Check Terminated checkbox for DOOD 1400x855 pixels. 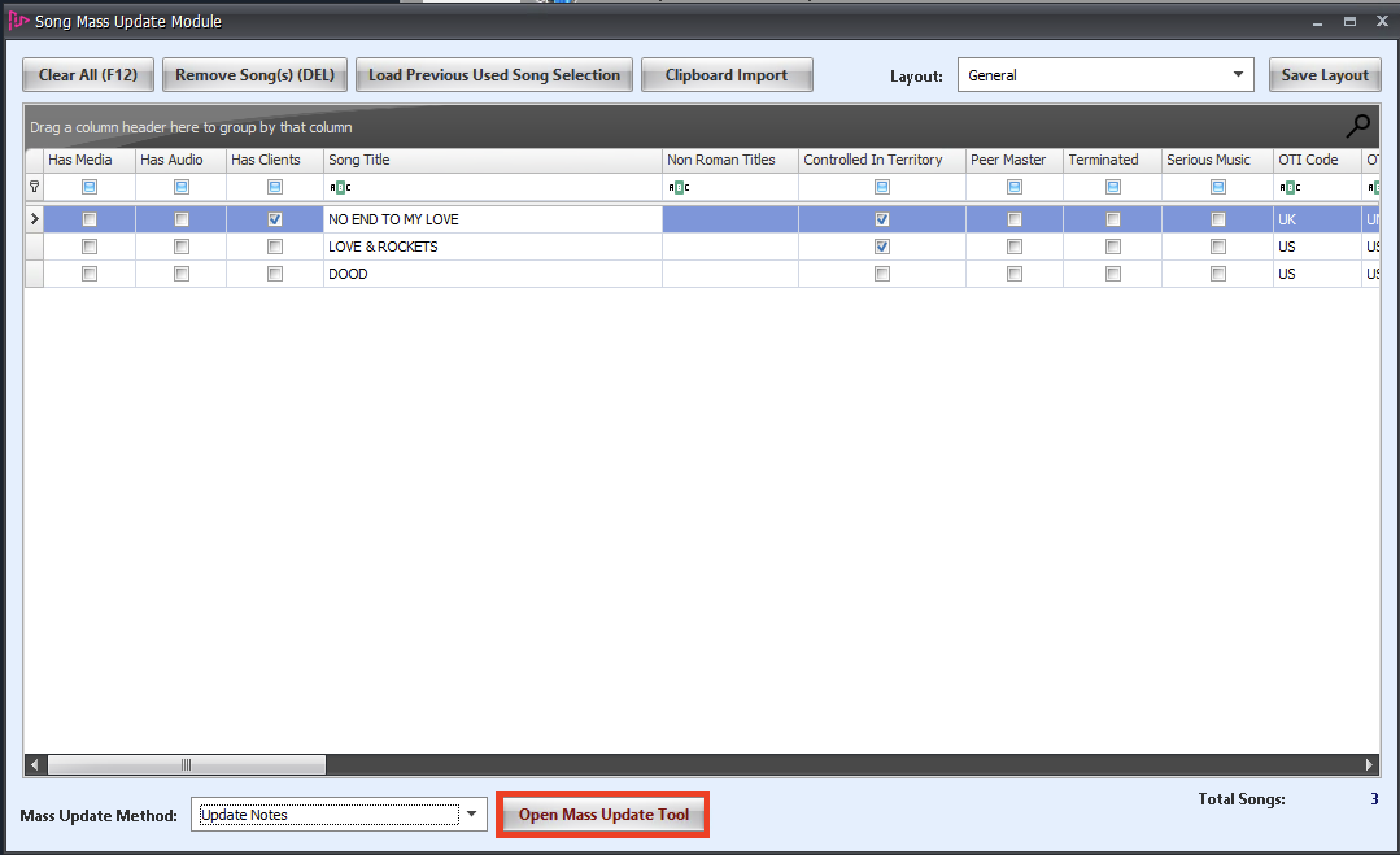tap(1113, 274)
